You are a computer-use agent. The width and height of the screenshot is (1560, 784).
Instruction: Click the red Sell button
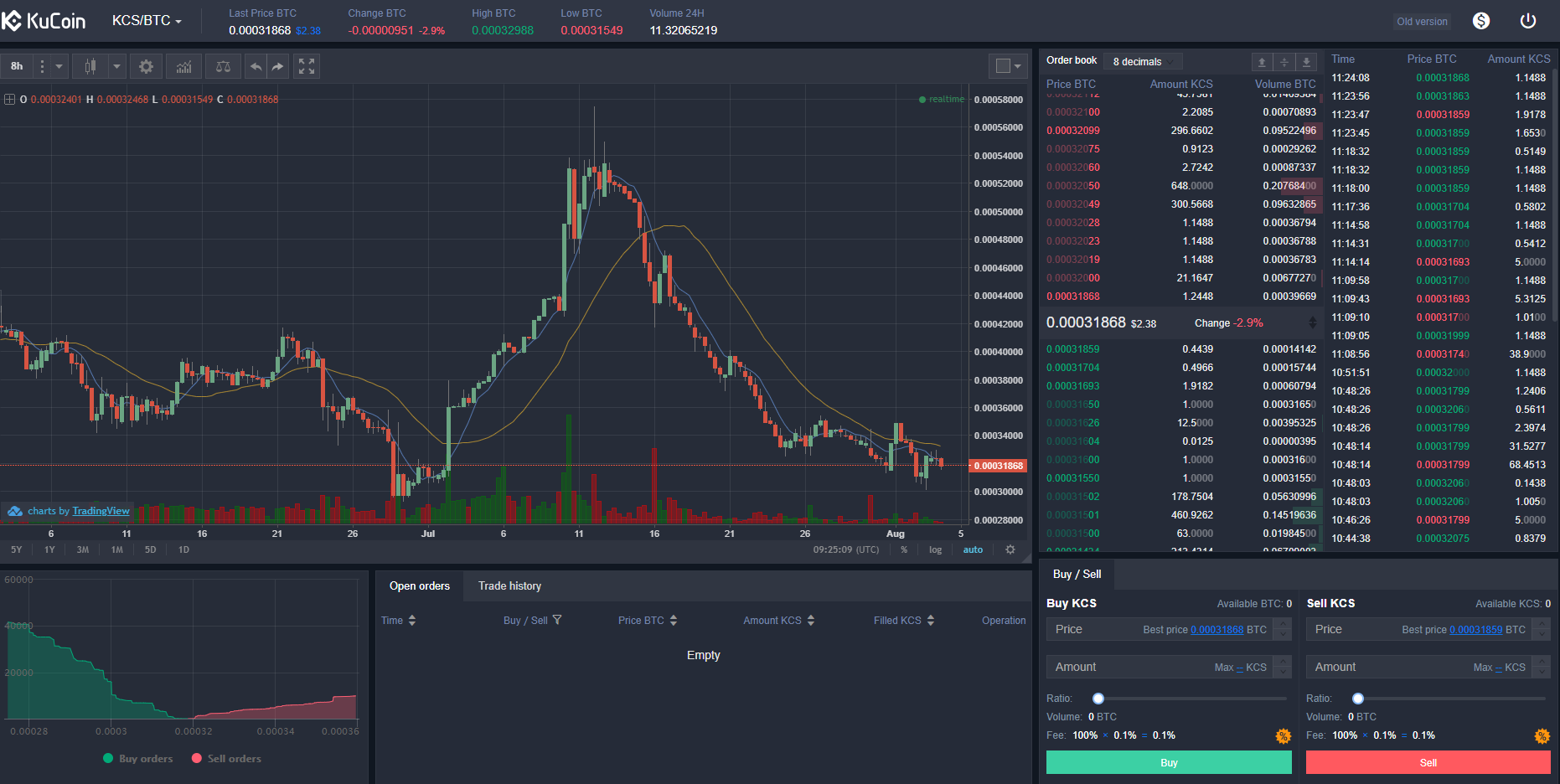tap(1428, 762)
